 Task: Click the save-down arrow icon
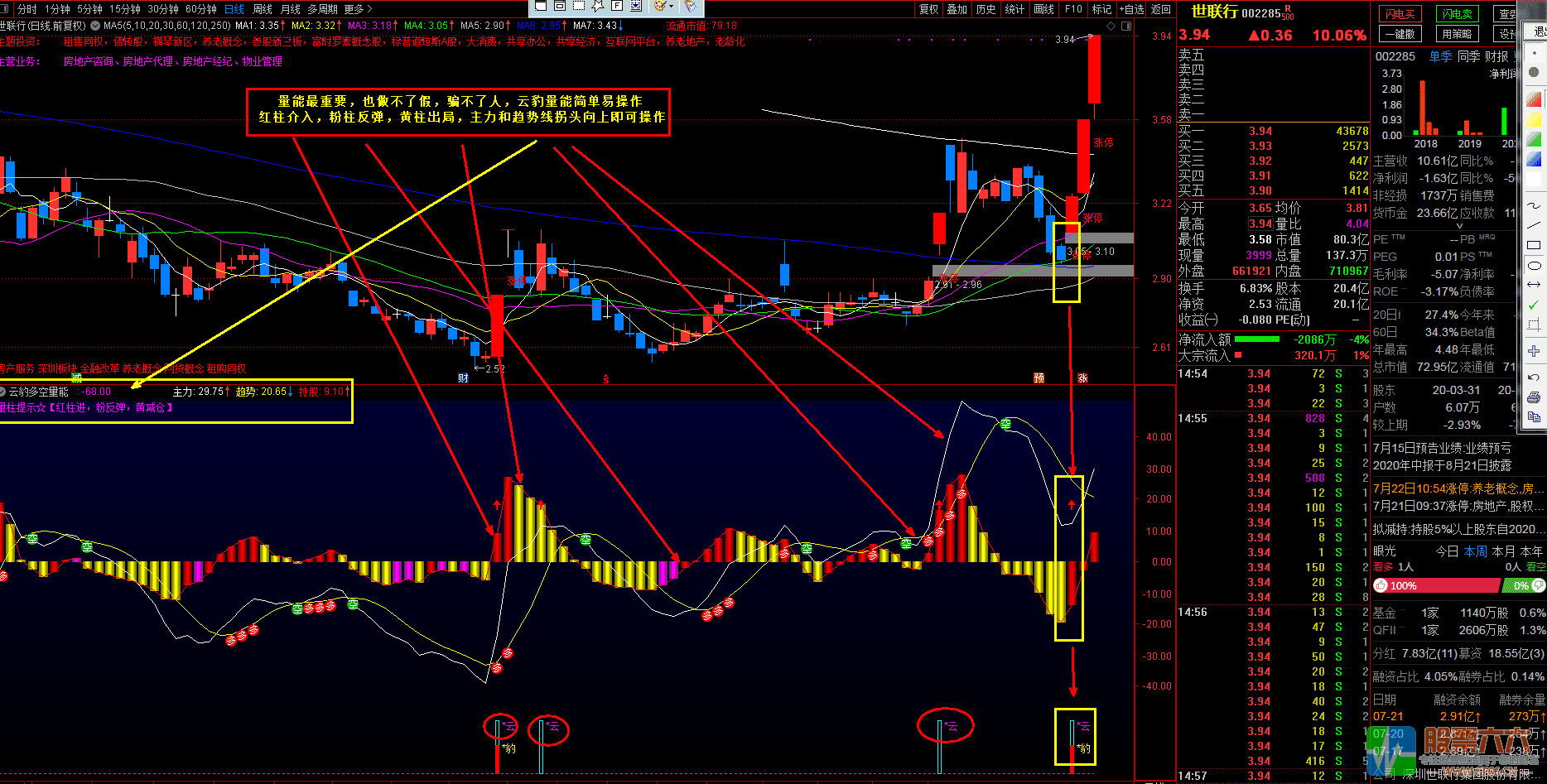coord(636,5)
